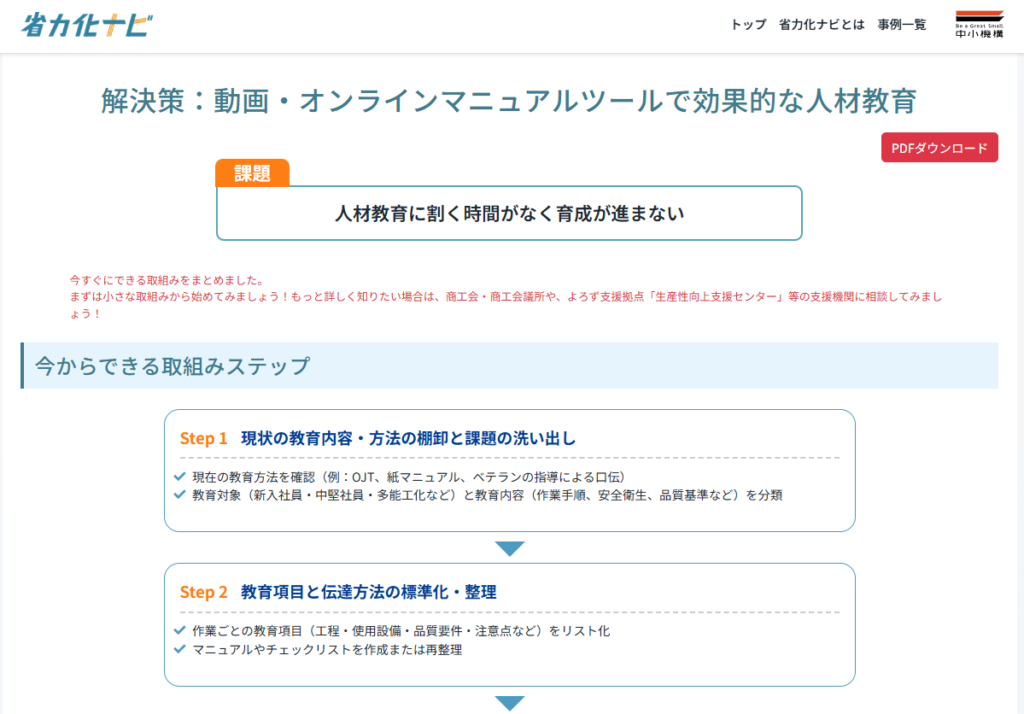Select the 人材教育に割く時間がなく育成が進まない box
The width and height of the screenshot is (1024, 714).
[509, 213]
